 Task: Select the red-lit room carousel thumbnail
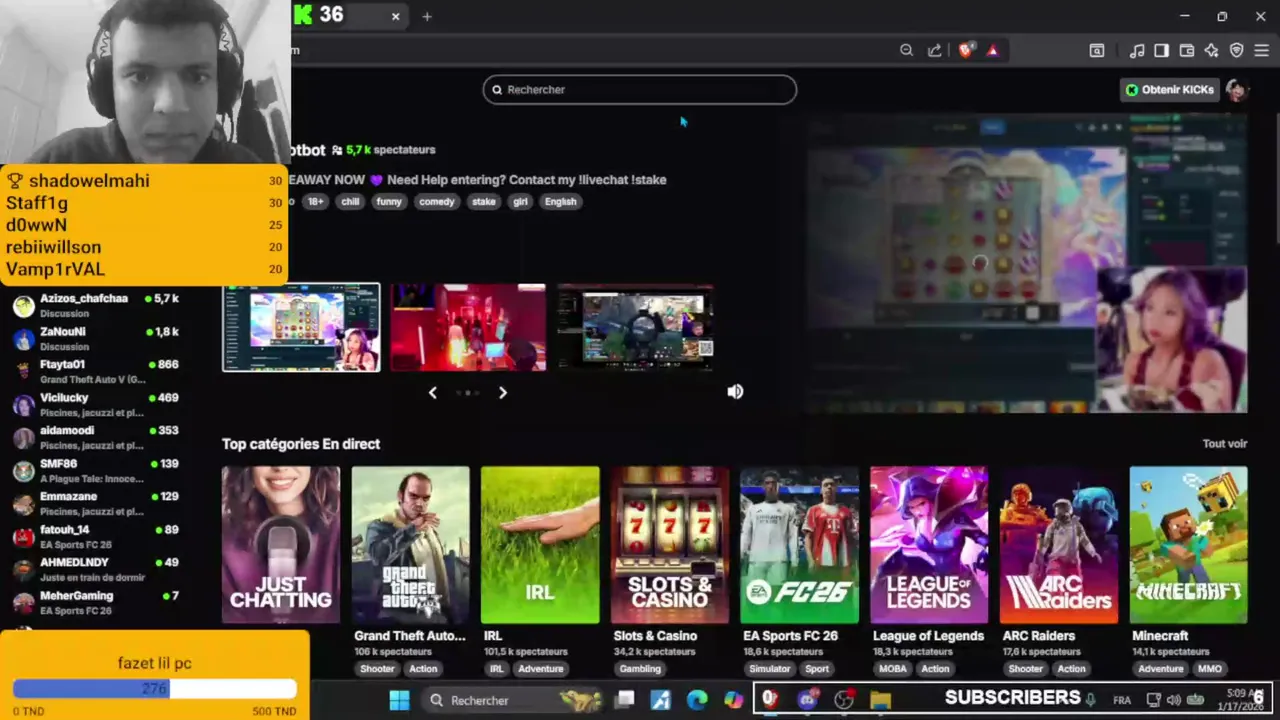pyautogui.click(x=468, y=327)
